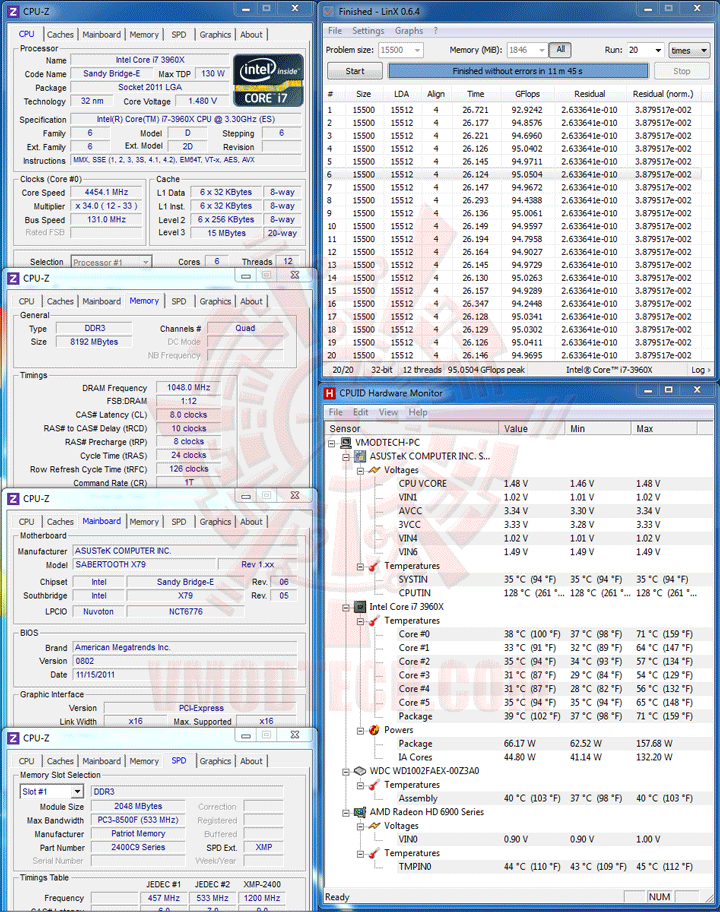This screenshot has height=912, width=720.
Task: Open the Hardware Monitor Help menu
Action: (x=418, y=412)
